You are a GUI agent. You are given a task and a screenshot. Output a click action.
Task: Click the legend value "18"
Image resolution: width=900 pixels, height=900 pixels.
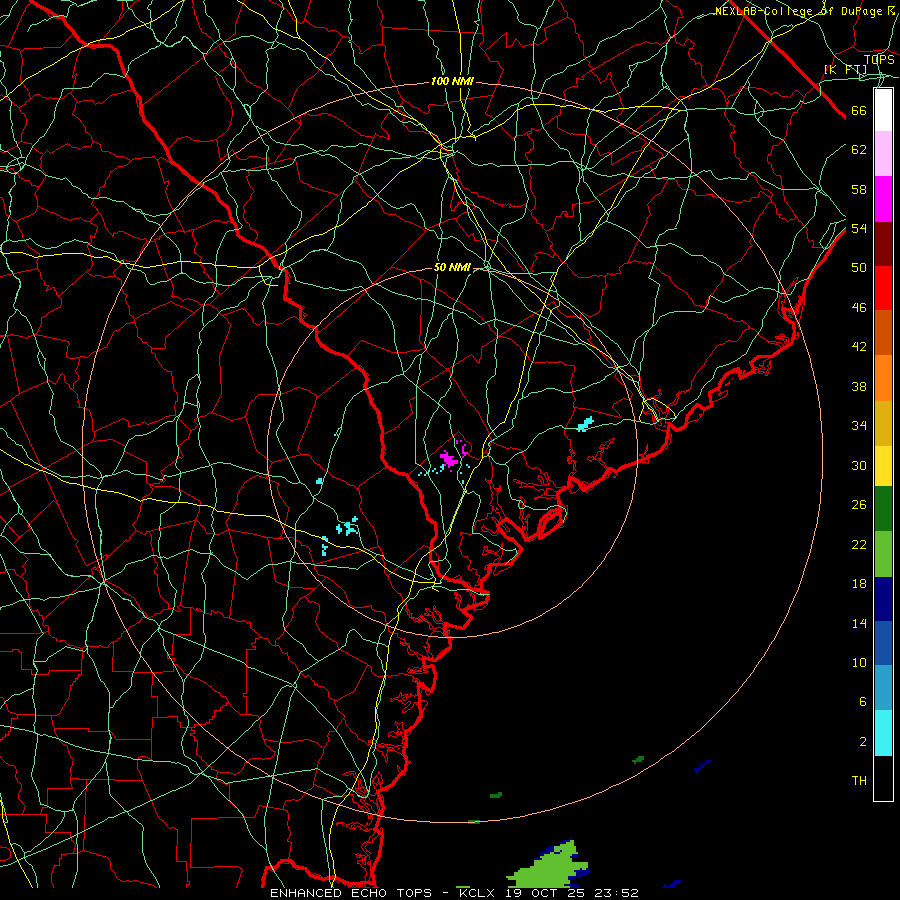click(859, 584)
